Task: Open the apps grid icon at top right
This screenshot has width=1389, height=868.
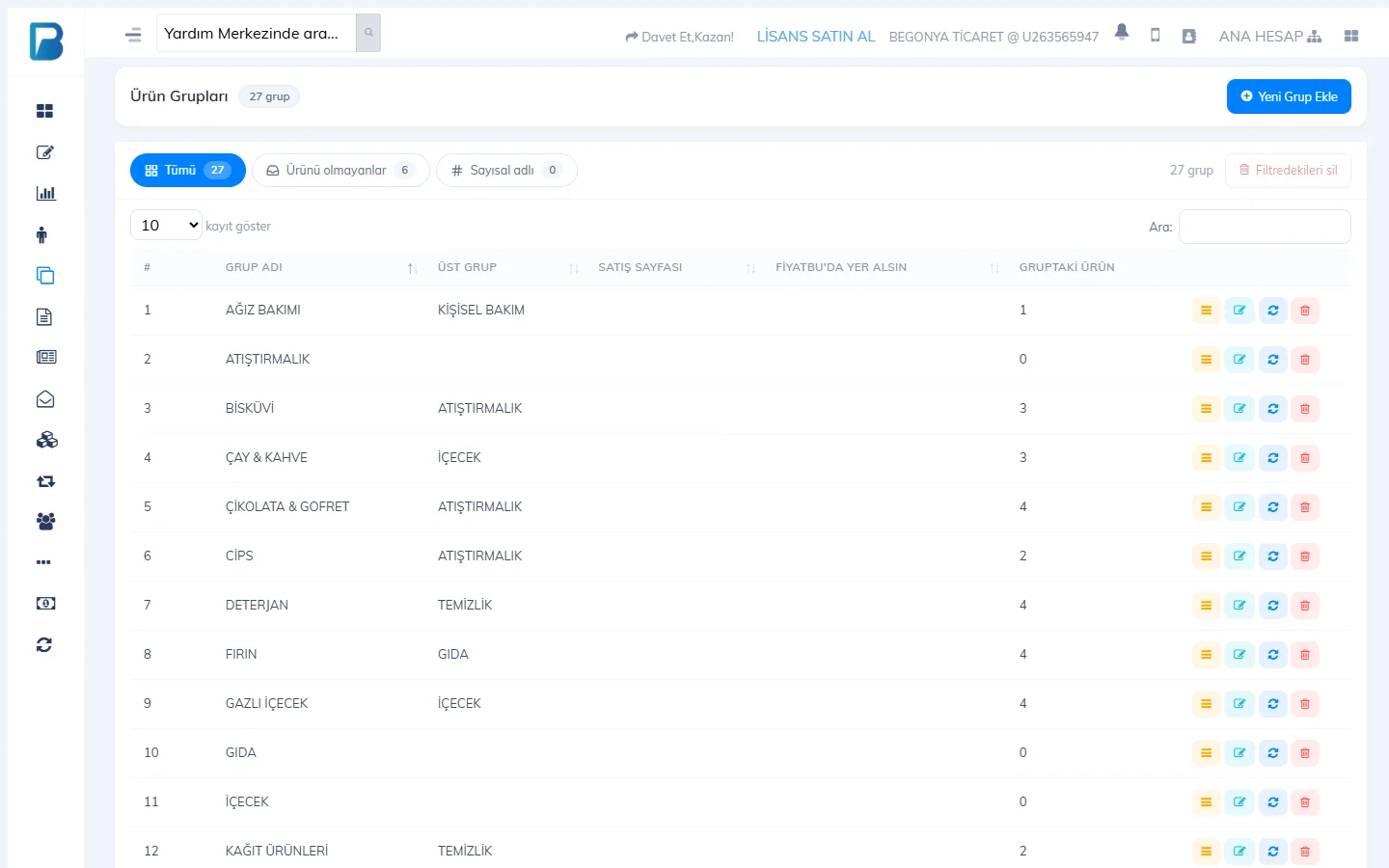Action: pos(1351,36)
